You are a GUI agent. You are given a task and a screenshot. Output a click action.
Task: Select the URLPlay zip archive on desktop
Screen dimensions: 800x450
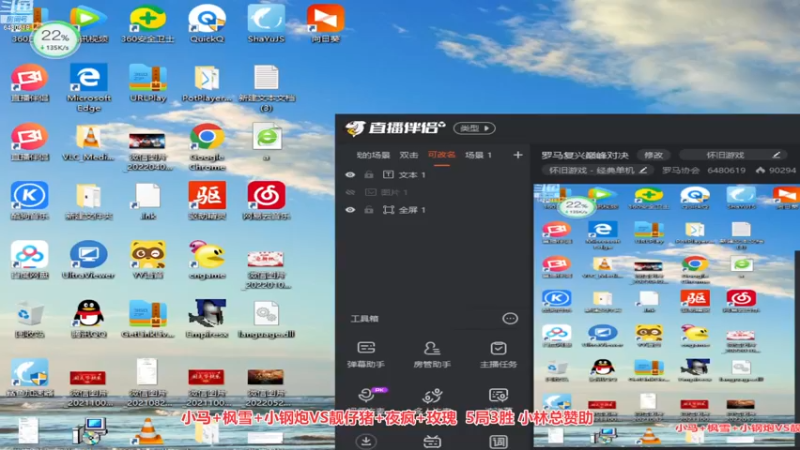click(147, 83)
